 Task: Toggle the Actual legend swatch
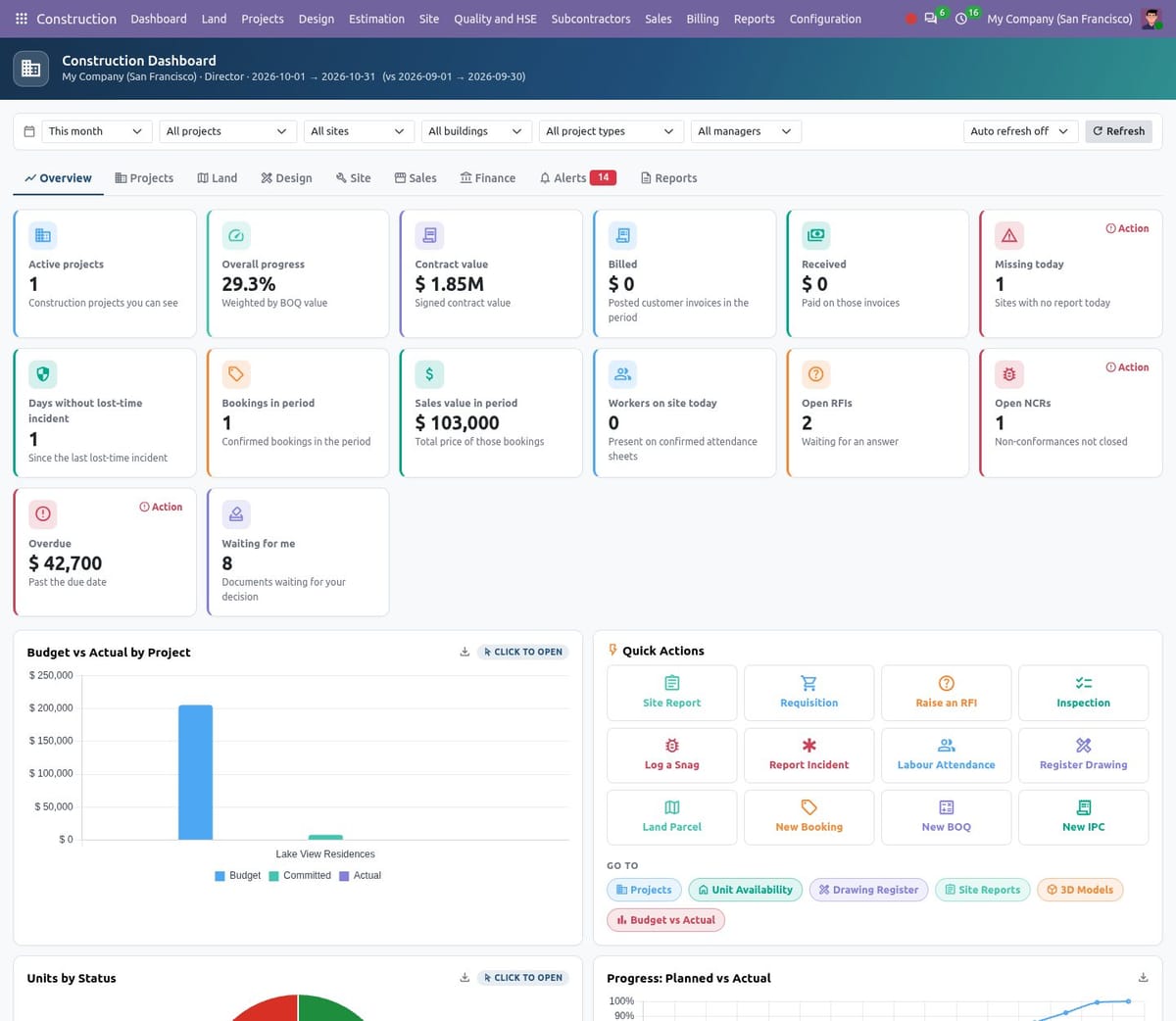point(344,876)
